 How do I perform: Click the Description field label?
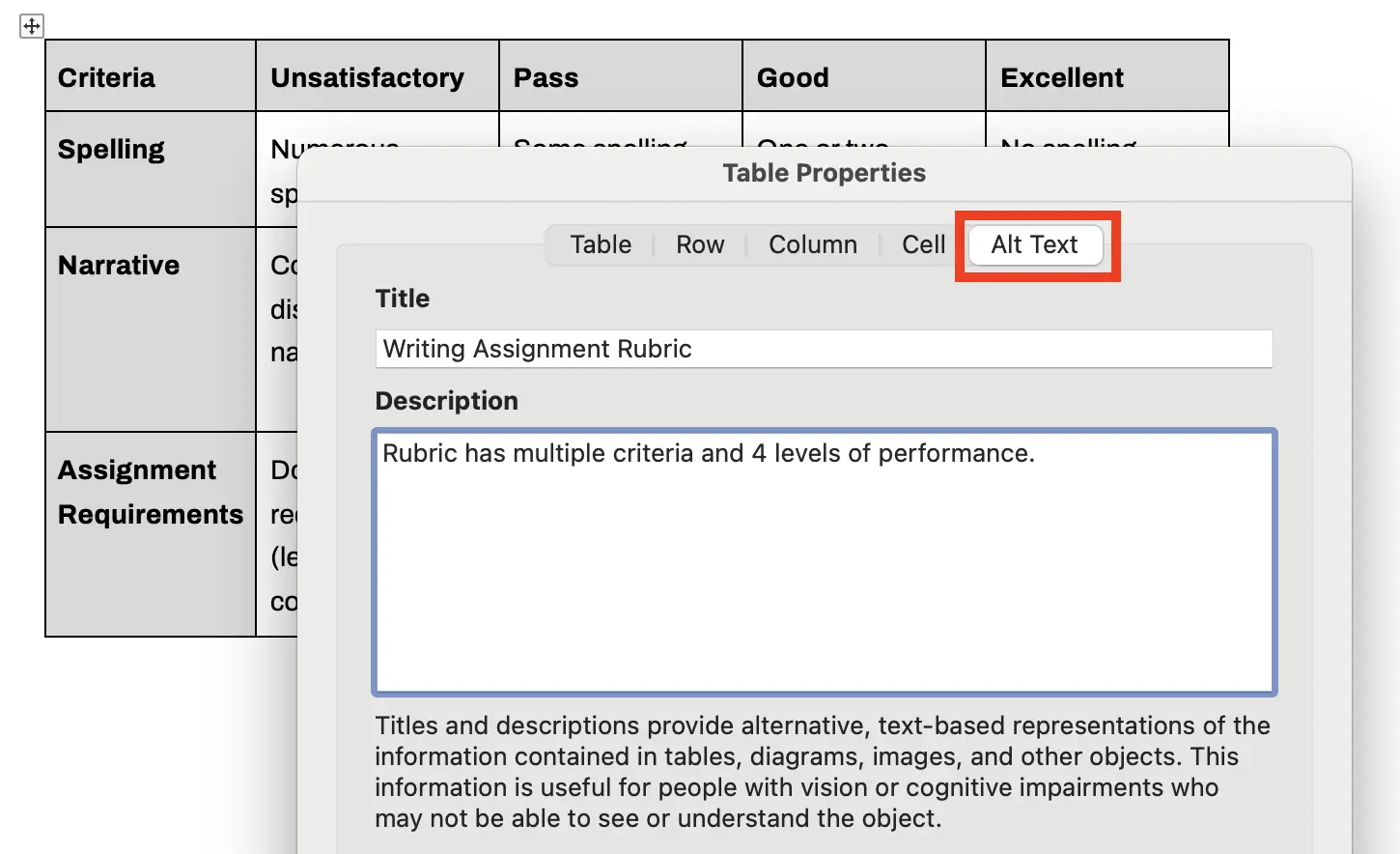coord(447,401)
